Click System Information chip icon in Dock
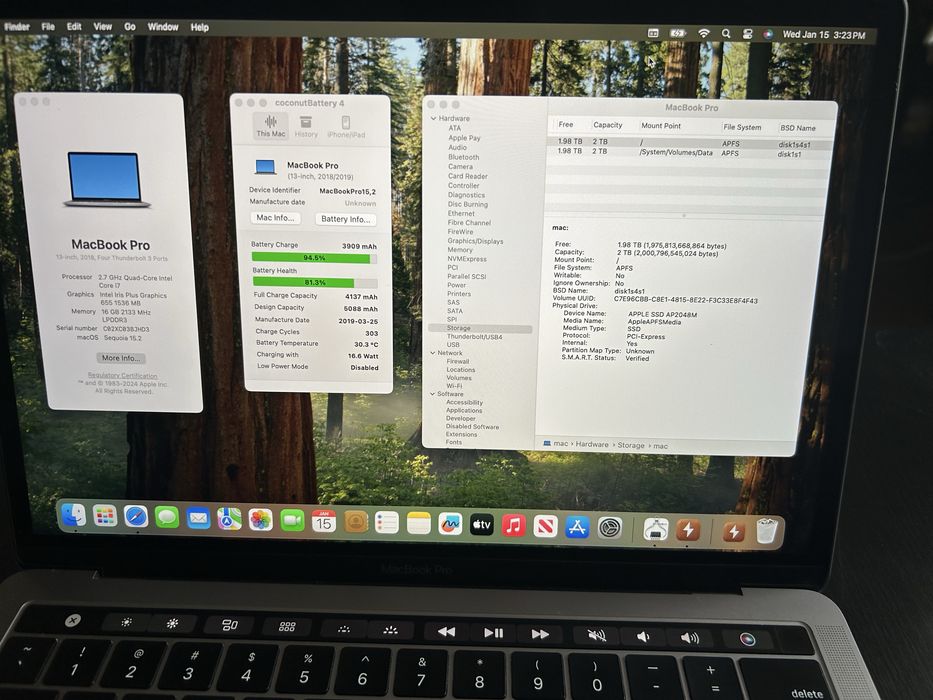The width and height of the screenshot is (933, 700). pyautogui.click(x=655, y=529)
